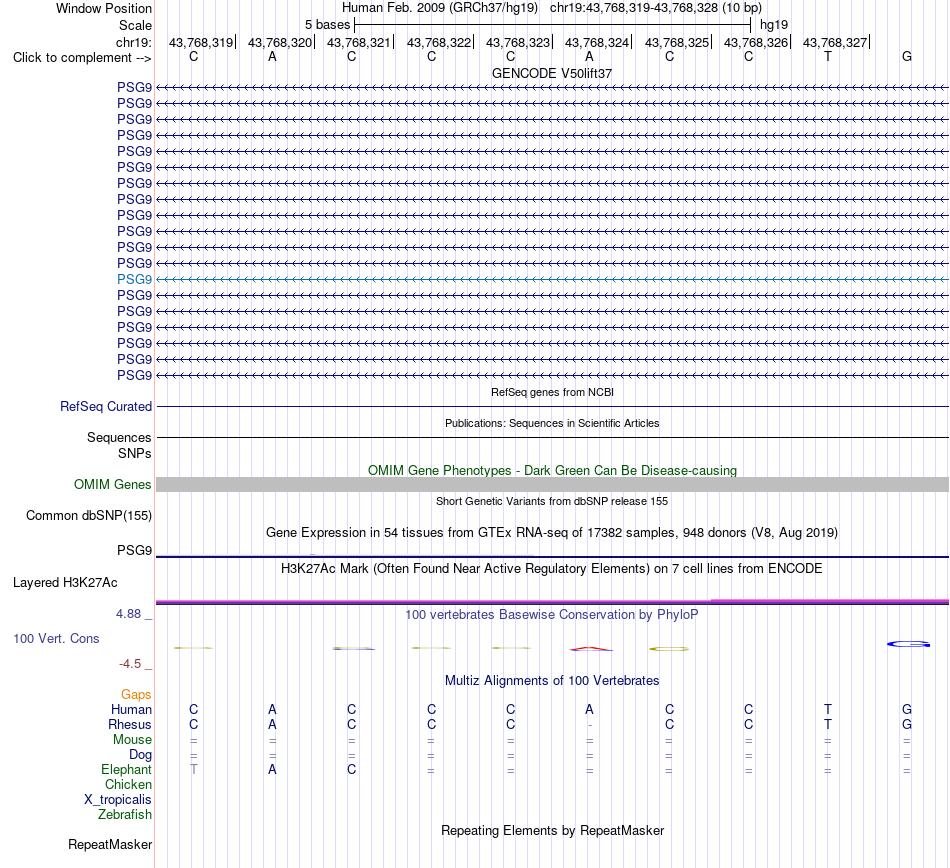Open the OMIM Gene Phenotypes track title
The width and height of the screenshot is (950, 868).
pos(552,471)
